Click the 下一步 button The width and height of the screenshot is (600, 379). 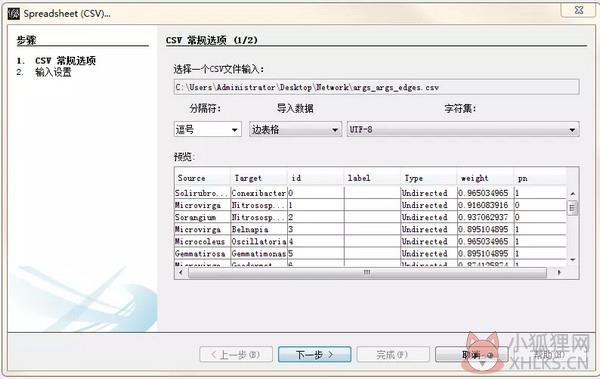click(x=315, y=354)
